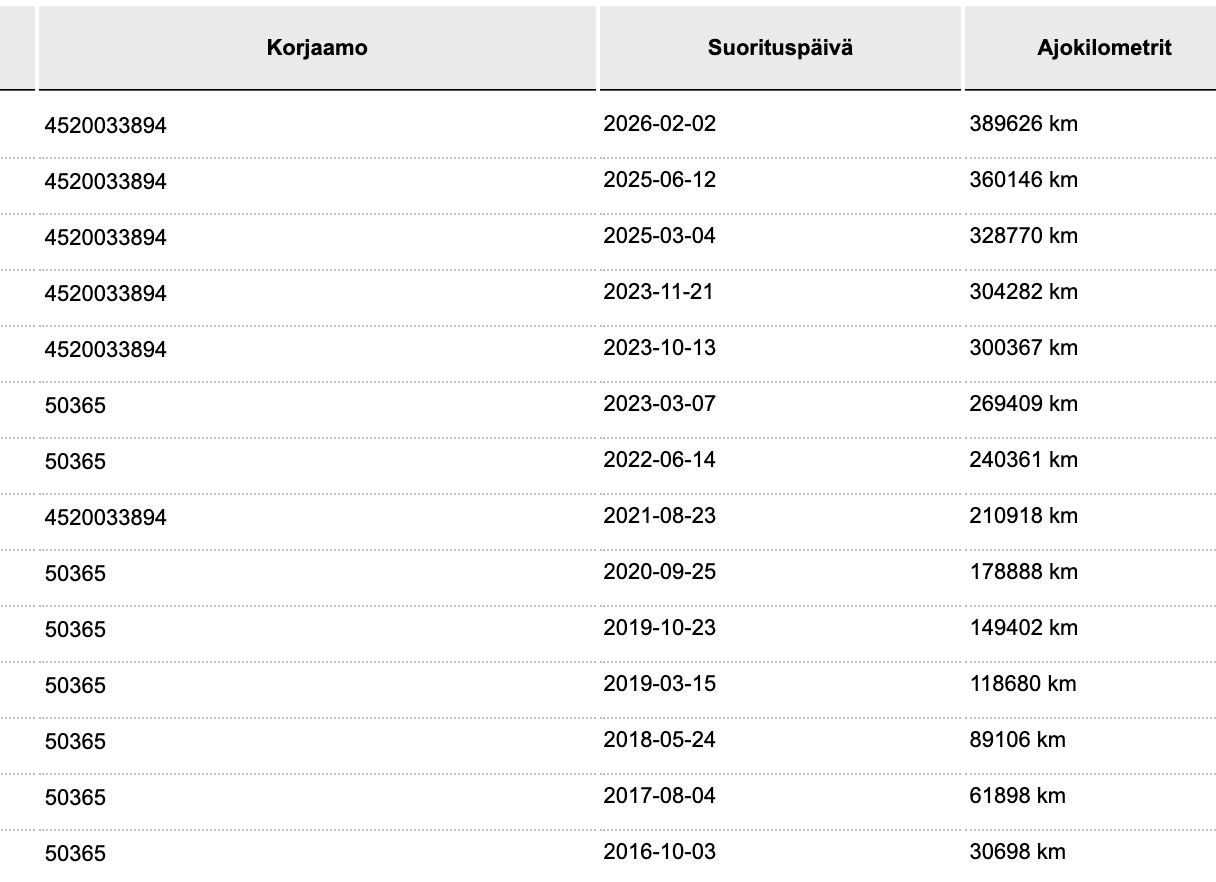Select the 2016-10-03 date entry

(660, 852)
